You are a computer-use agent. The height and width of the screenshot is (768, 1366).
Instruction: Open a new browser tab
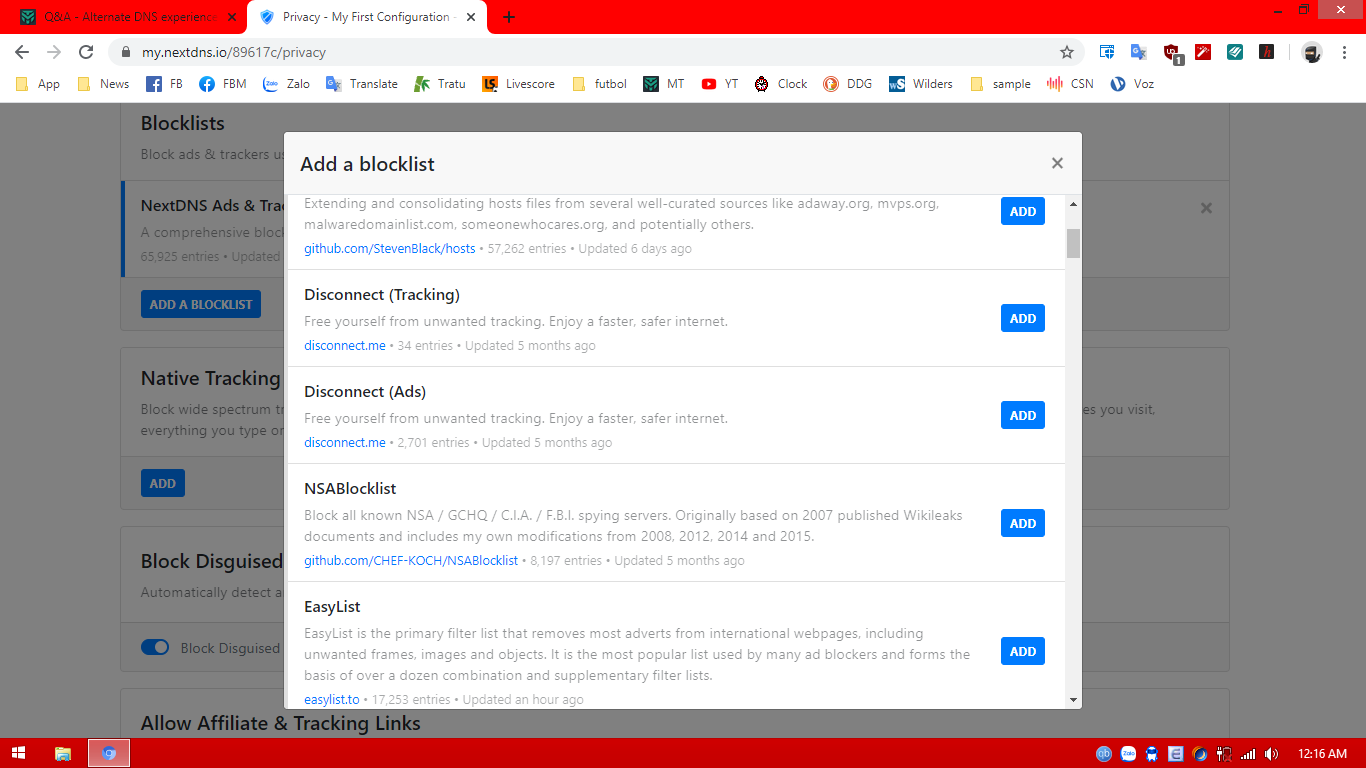[509, 17]
